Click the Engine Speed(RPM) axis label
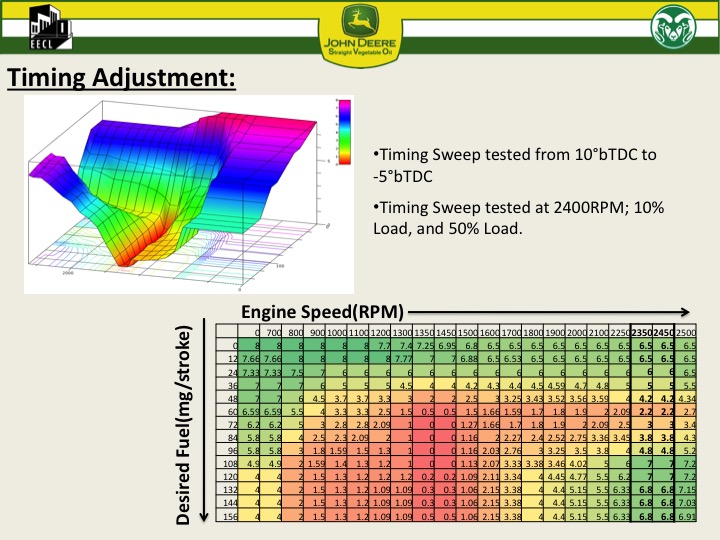720x540 pixels. click(x=321, y=310)
